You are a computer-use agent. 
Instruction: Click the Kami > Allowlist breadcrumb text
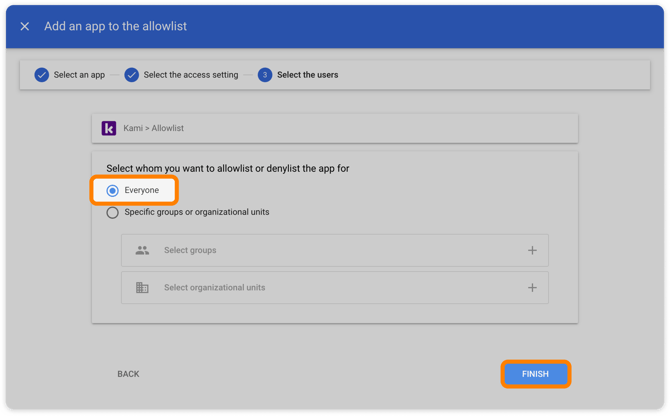tap(153, 128)
